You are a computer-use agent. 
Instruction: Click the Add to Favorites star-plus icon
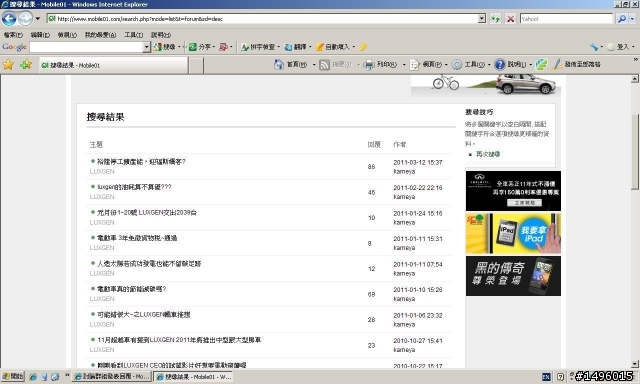[26, 64]
